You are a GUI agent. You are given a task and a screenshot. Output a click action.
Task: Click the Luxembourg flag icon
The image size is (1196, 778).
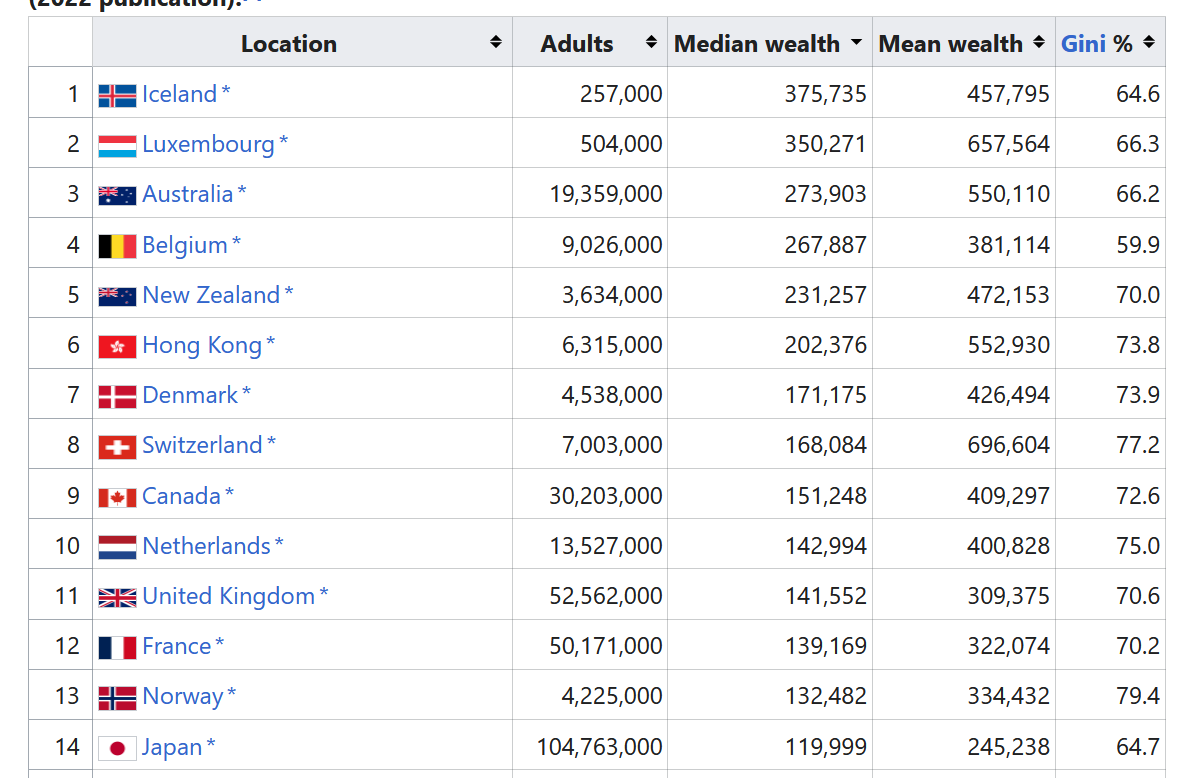117,146
